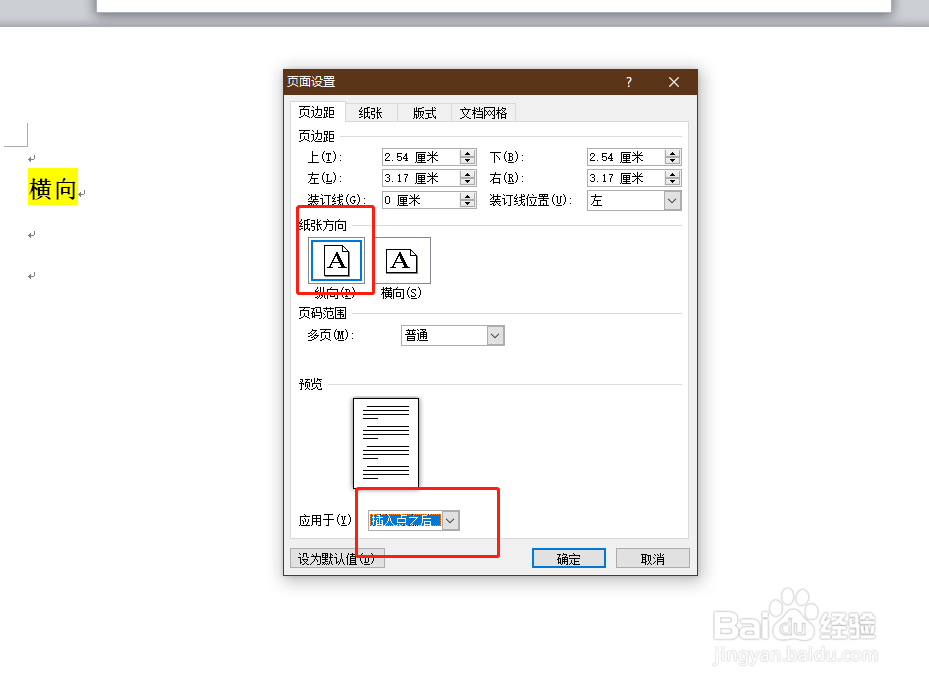The height and width of the screenshot is (687, 929).
Task: Switch to the 页边距 tab
Action: (317, 112)
